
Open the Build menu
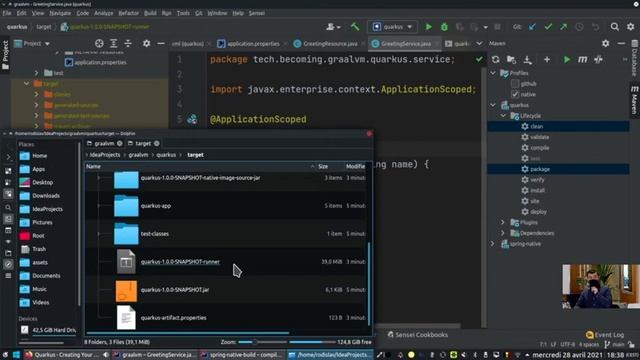coord(150,13)
